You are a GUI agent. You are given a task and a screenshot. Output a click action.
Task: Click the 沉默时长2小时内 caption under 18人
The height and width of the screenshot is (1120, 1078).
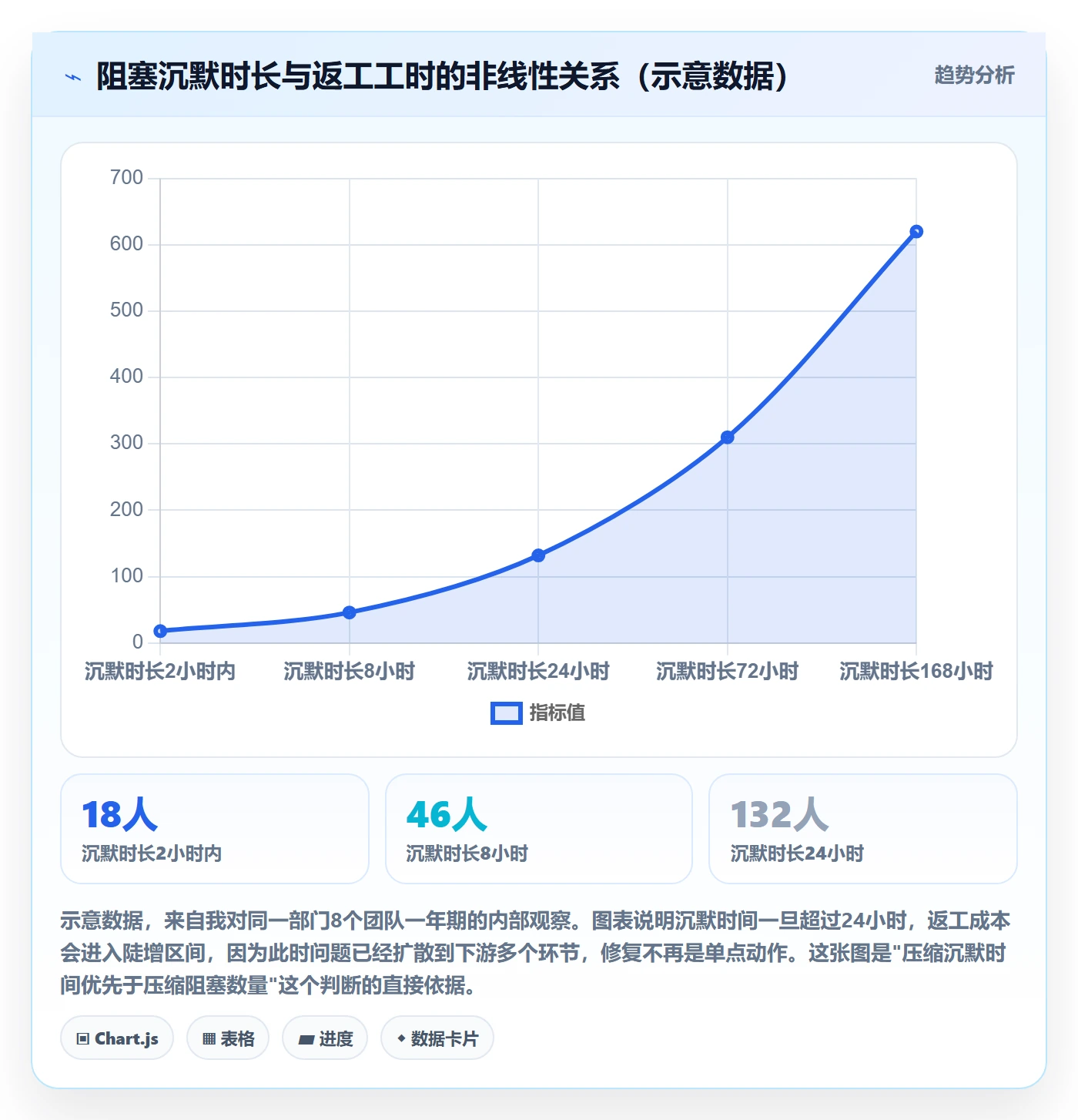tap(152, 853)
